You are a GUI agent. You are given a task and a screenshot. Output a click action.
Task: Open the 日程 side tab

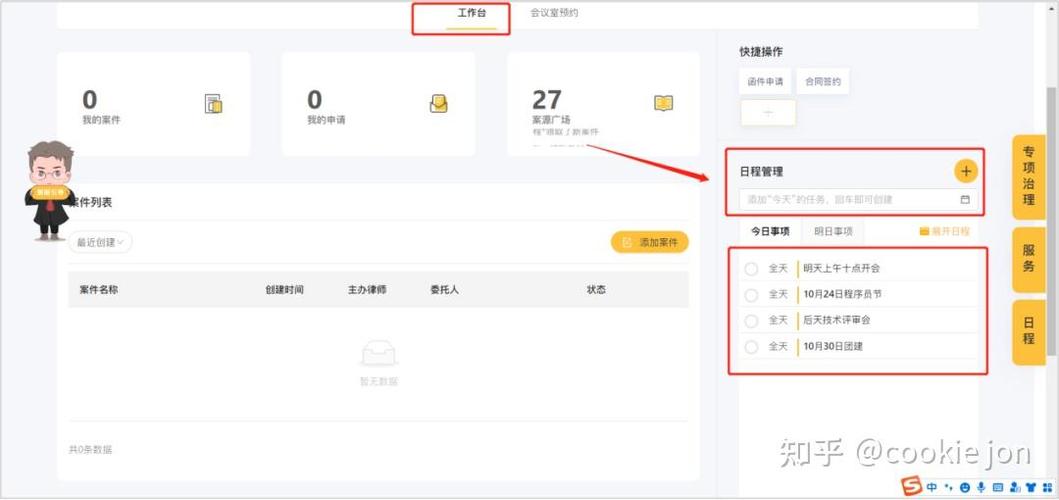pos(1028,331)
